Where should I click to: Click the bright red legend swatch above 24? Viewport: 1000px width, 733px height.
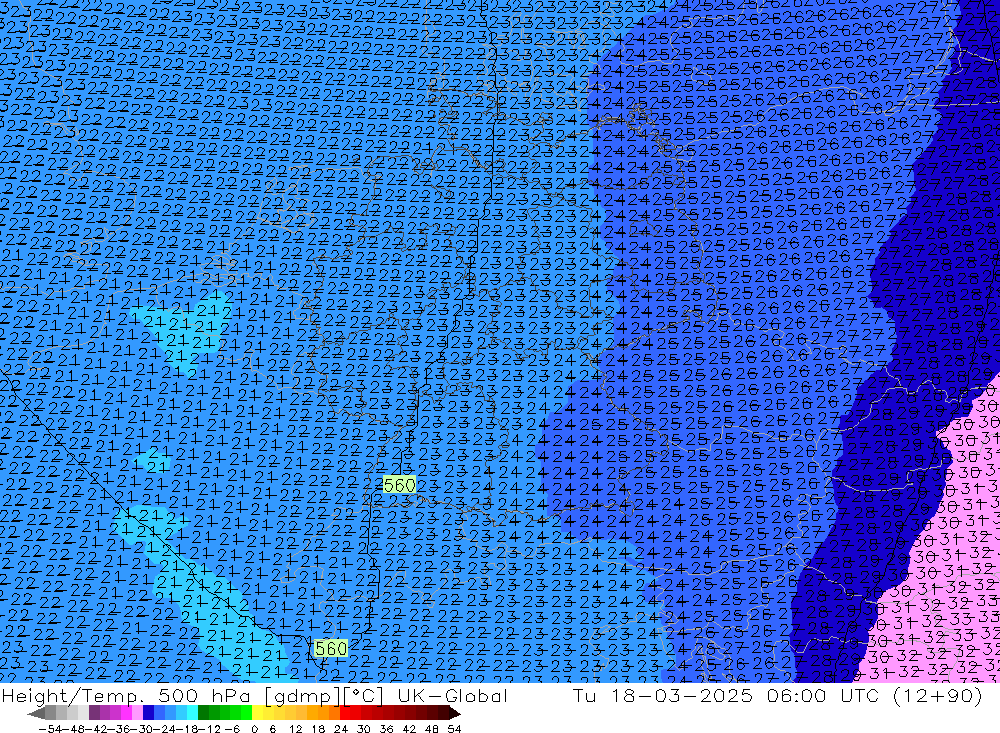(345, 713)
